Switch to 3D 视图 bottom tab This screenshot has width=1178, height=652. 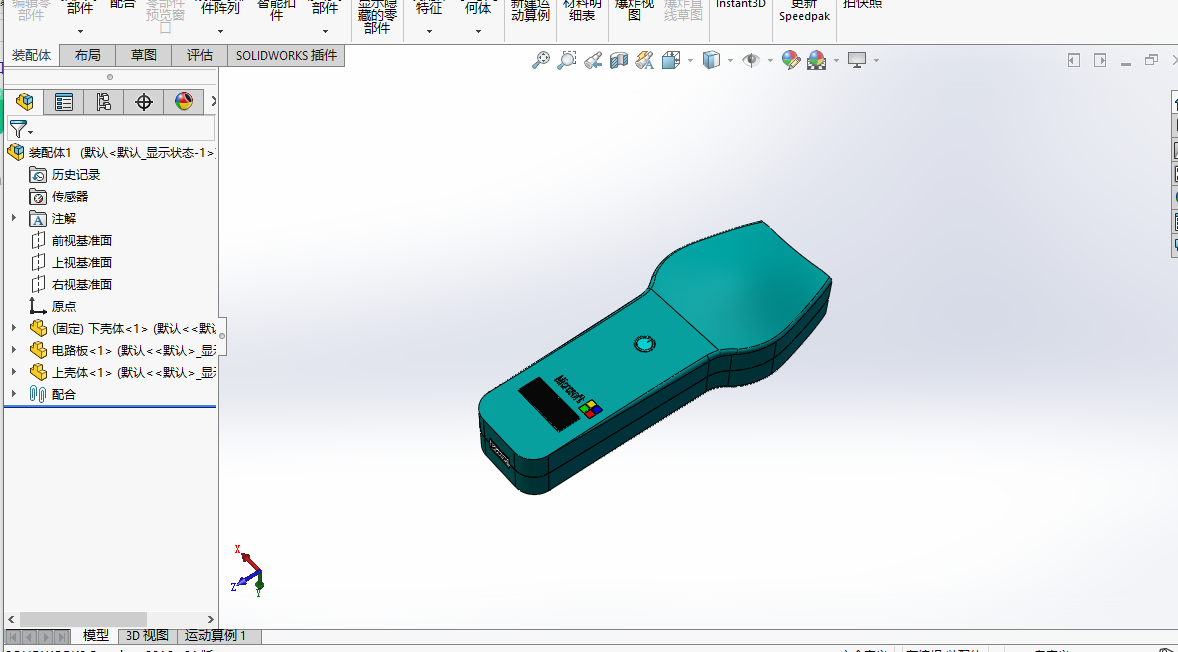tap(147, 635)
